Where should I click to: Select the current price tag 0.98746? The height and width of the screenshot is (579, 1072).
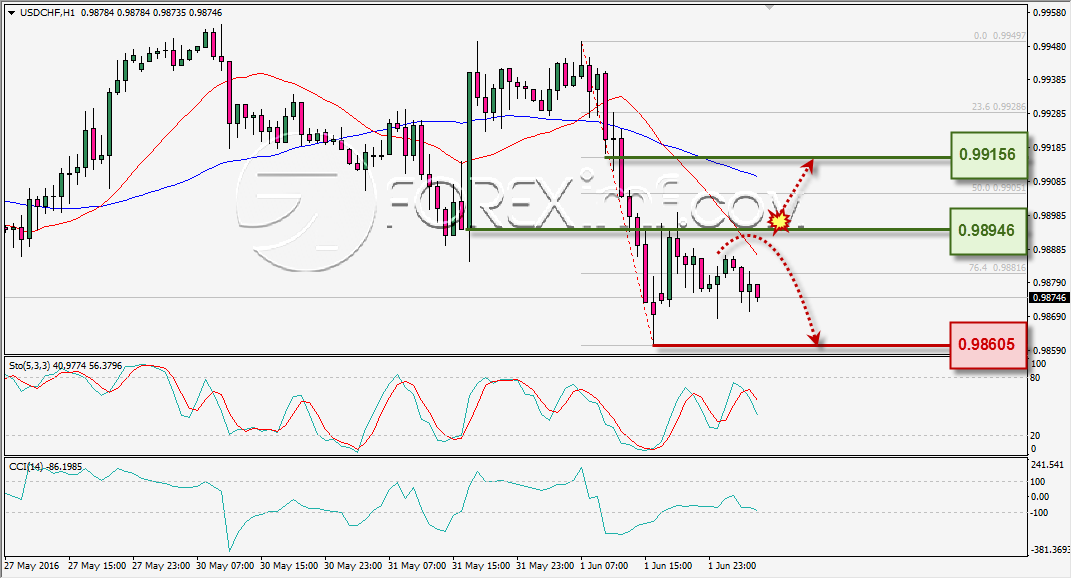click(1049, 298)
